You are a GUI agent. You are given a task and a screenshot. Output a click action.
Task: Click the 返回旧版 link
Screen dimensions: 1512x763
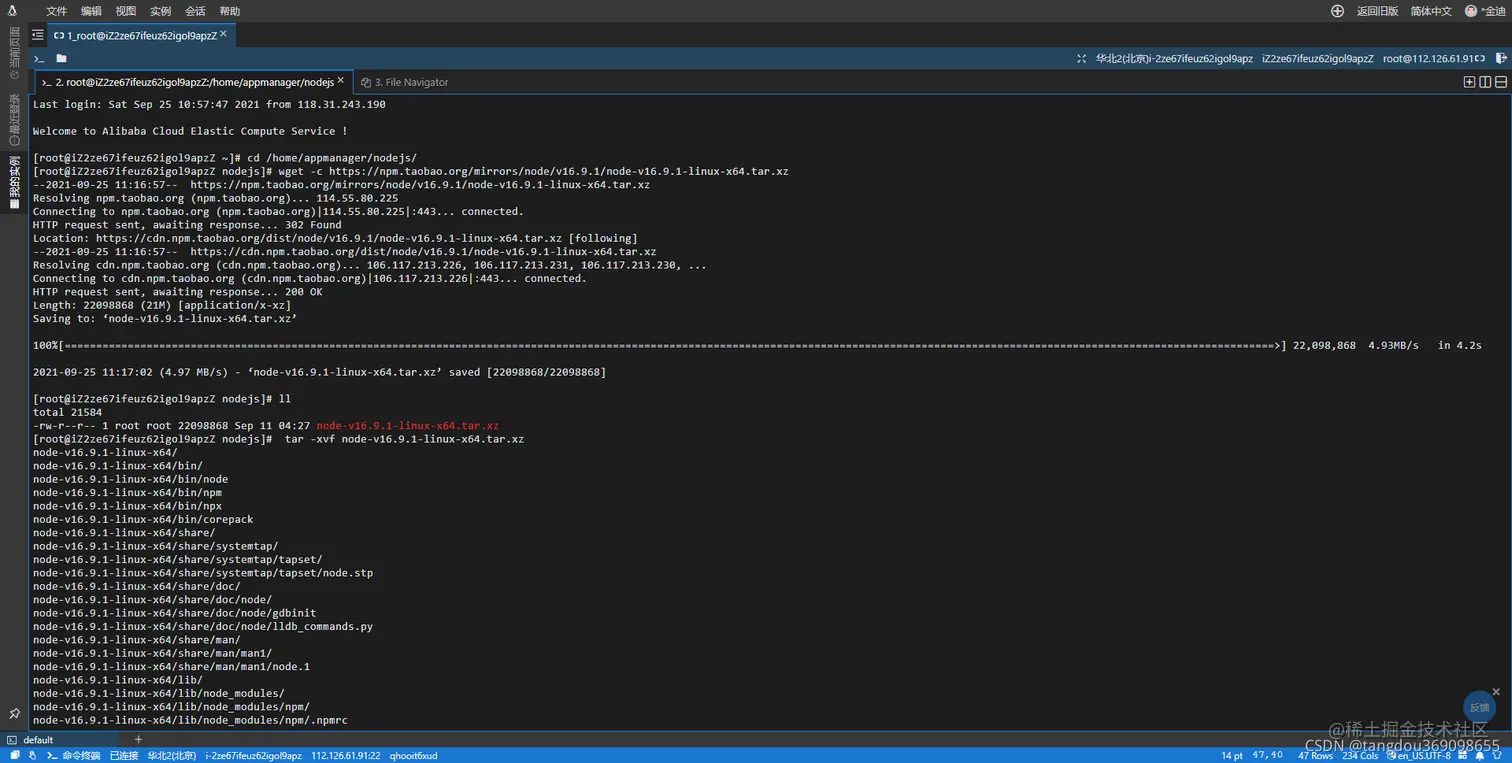1377,11
